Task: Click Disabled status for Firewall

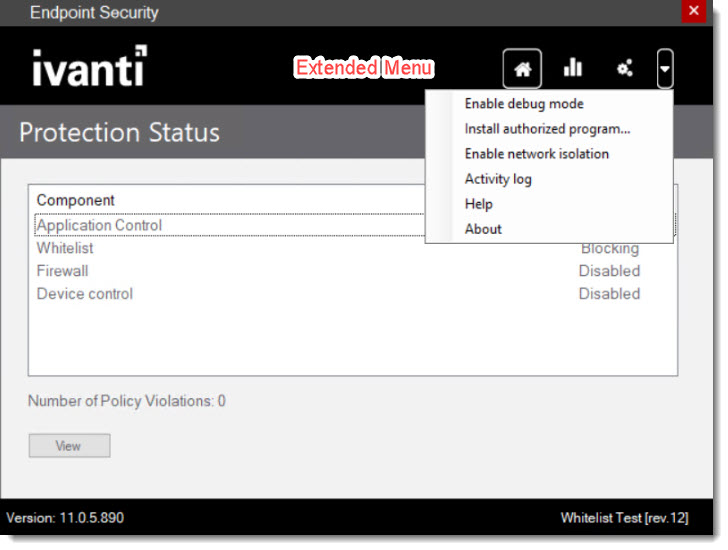Action: pyautogui.click(x=609, y=271)
